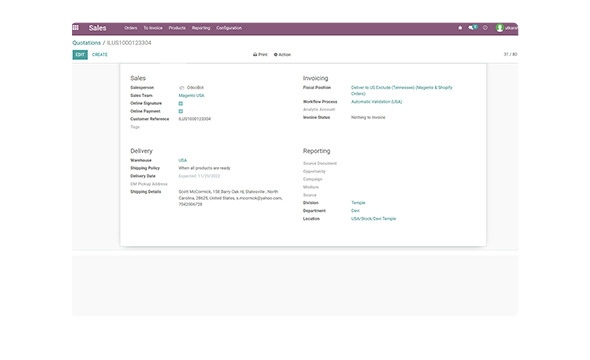
Task: Click the notification bell icon
Action: pos(460,28)
